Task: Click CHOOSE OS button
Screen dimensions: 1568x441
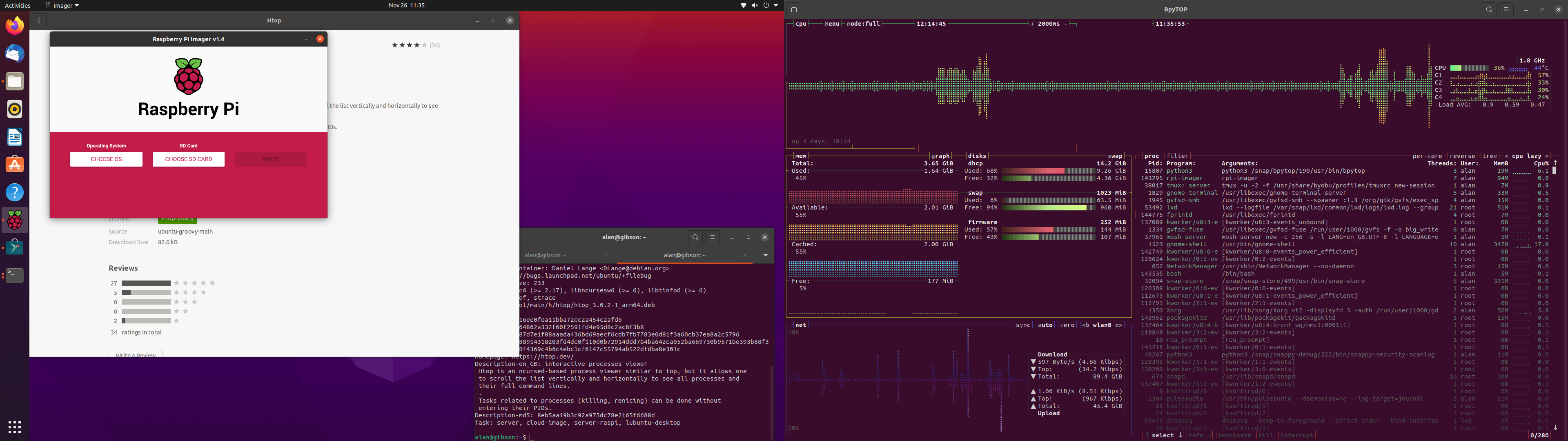Action: 106,159
